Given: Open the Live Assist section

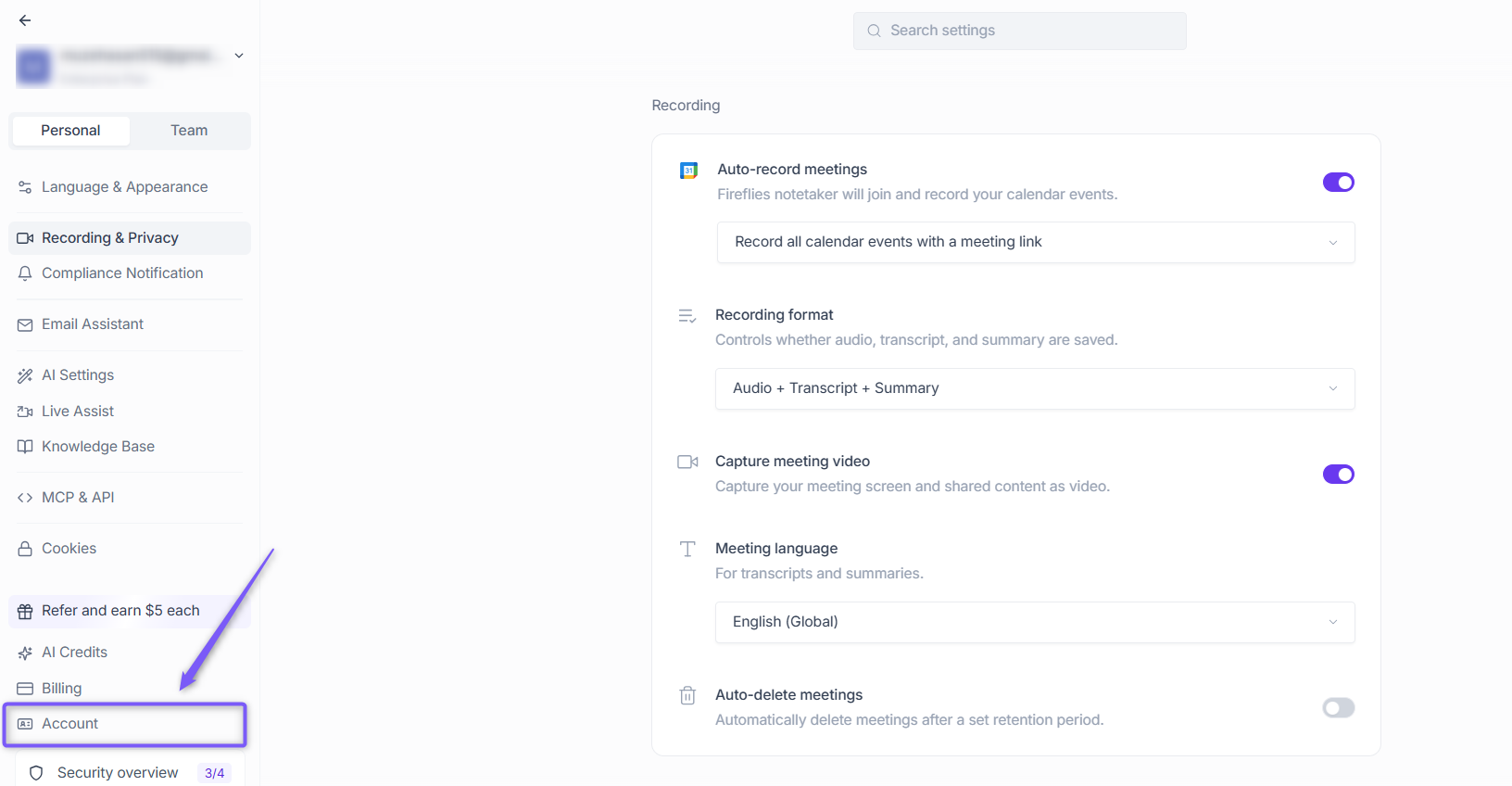Looking at the screenshot, I should pos(130,412).
